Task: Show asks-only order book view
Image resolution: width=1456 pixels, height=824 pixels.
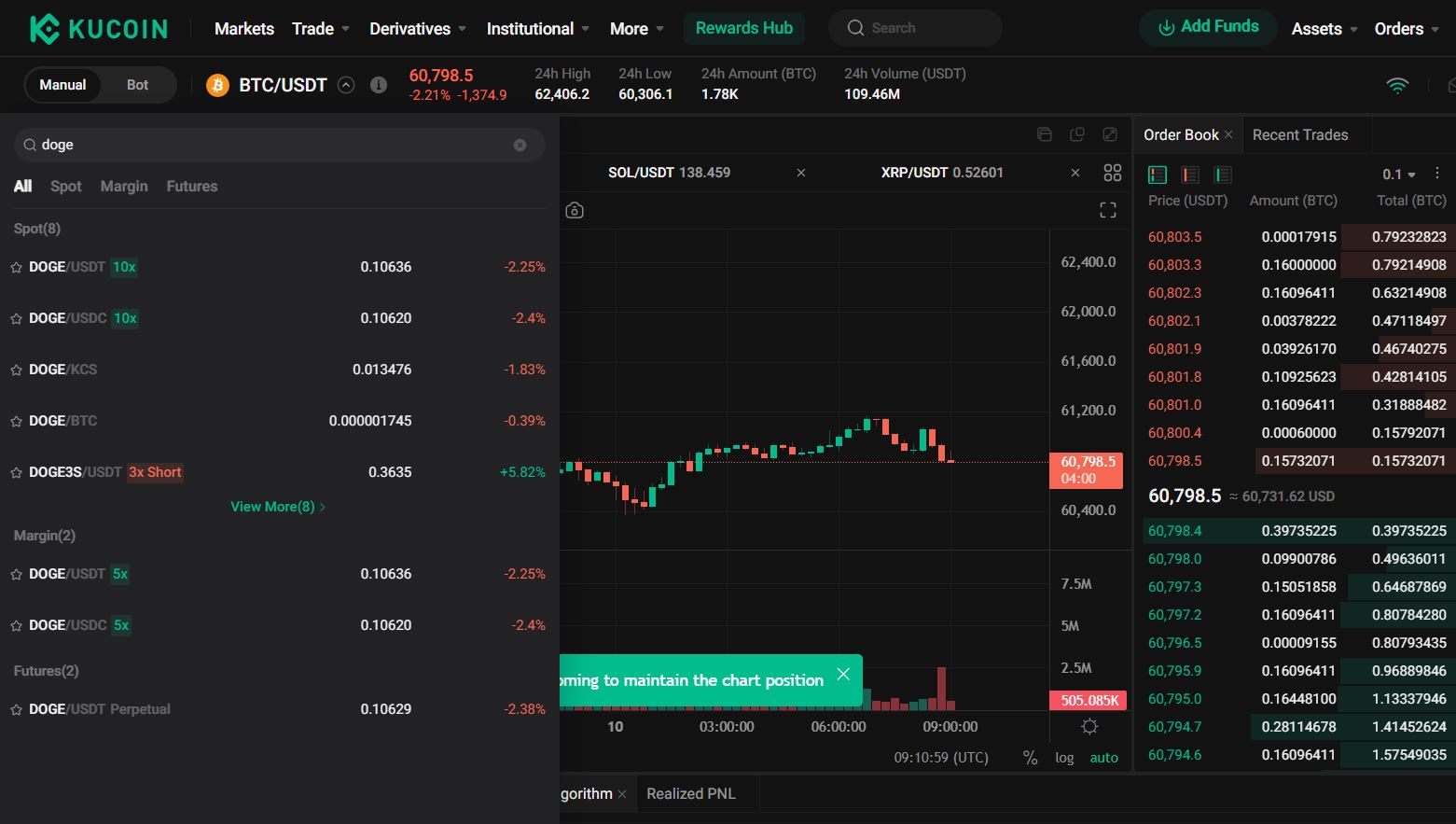Action: click(1190, 175)
